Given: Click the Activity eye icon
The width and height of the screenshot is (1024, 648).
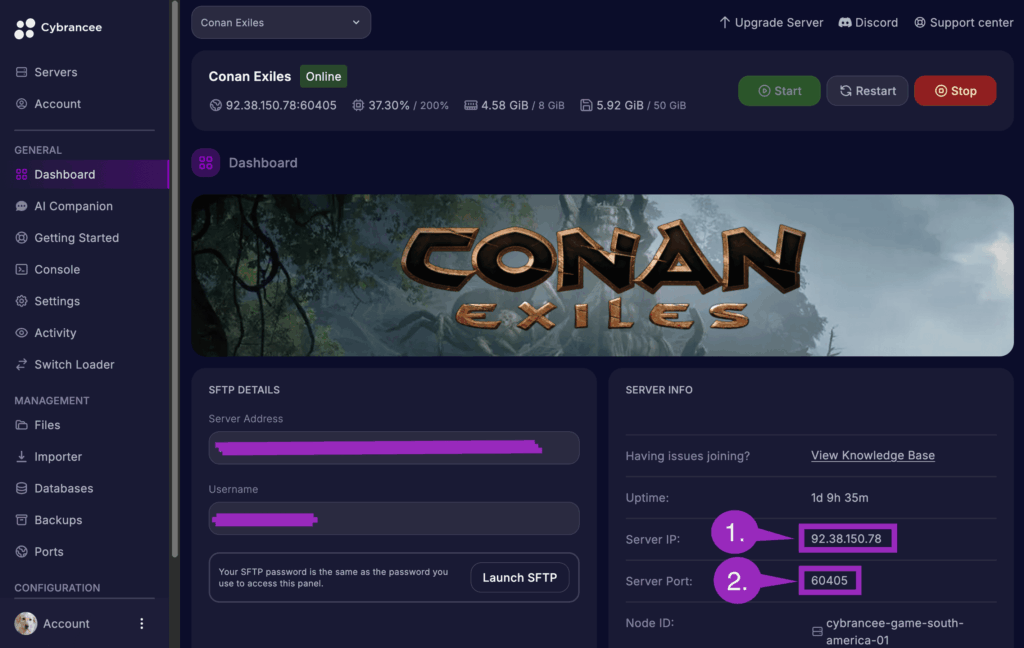Looking at the screenshot, I should [22, 332].
